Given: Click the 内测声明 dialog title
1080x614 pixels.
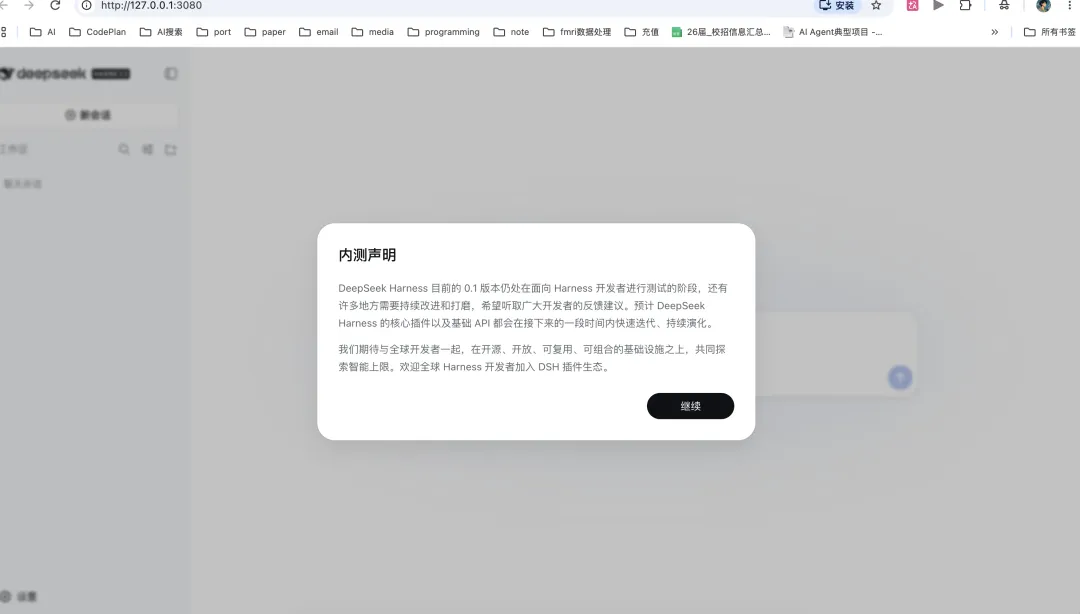Looking at the screenshot, I should (x=367, y=255).
